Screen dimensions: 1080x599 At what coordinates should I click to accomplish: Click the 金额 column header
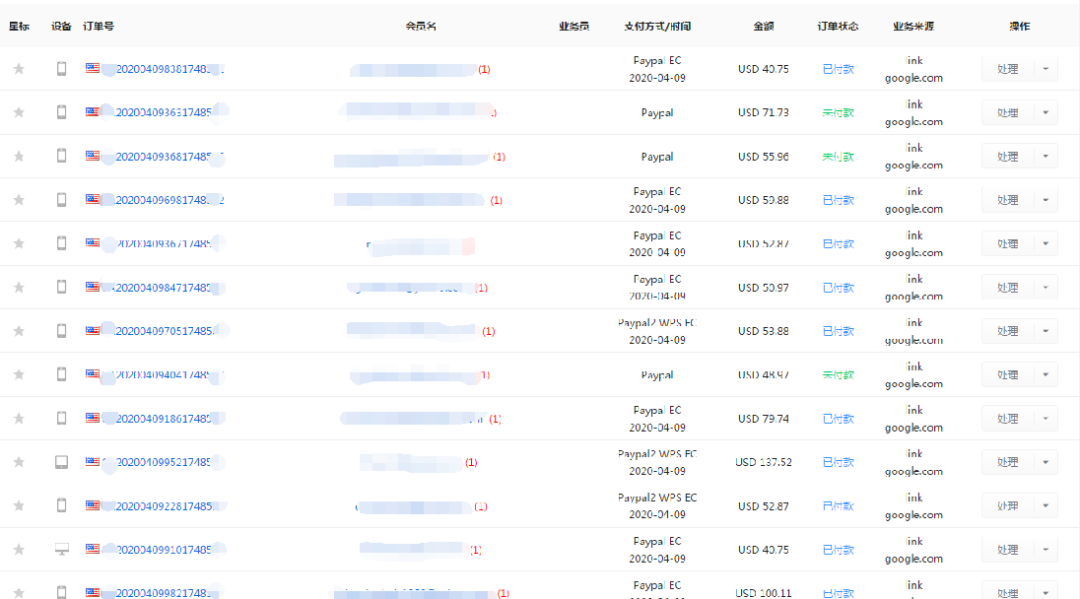click(x=763, y=26)
